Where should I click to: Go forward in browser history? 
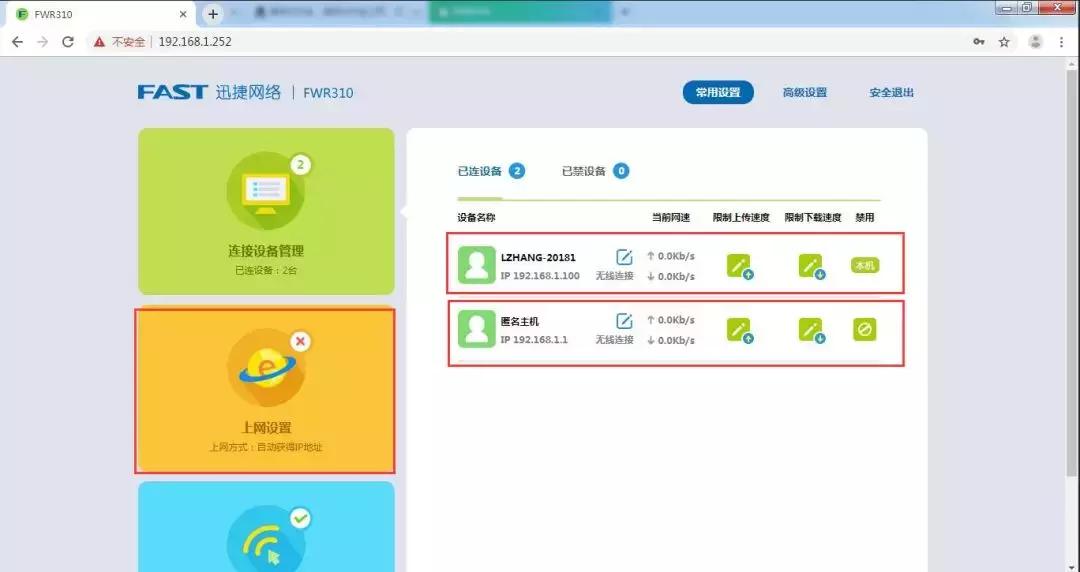tap(43, 42)
